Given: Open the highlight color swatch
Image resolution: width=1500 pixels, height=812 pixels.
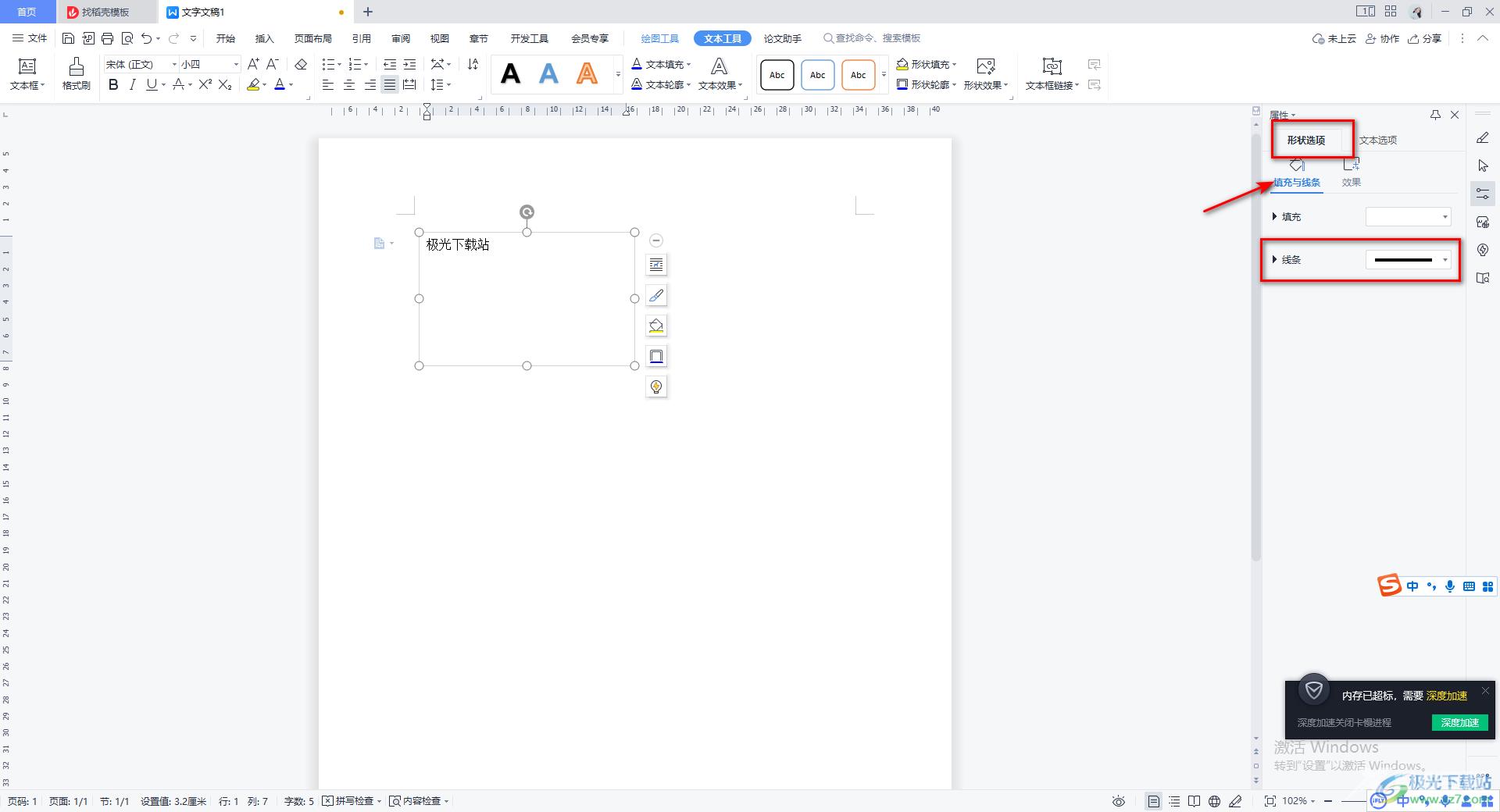Looking at the screenshot, I should tap(253, 84).
